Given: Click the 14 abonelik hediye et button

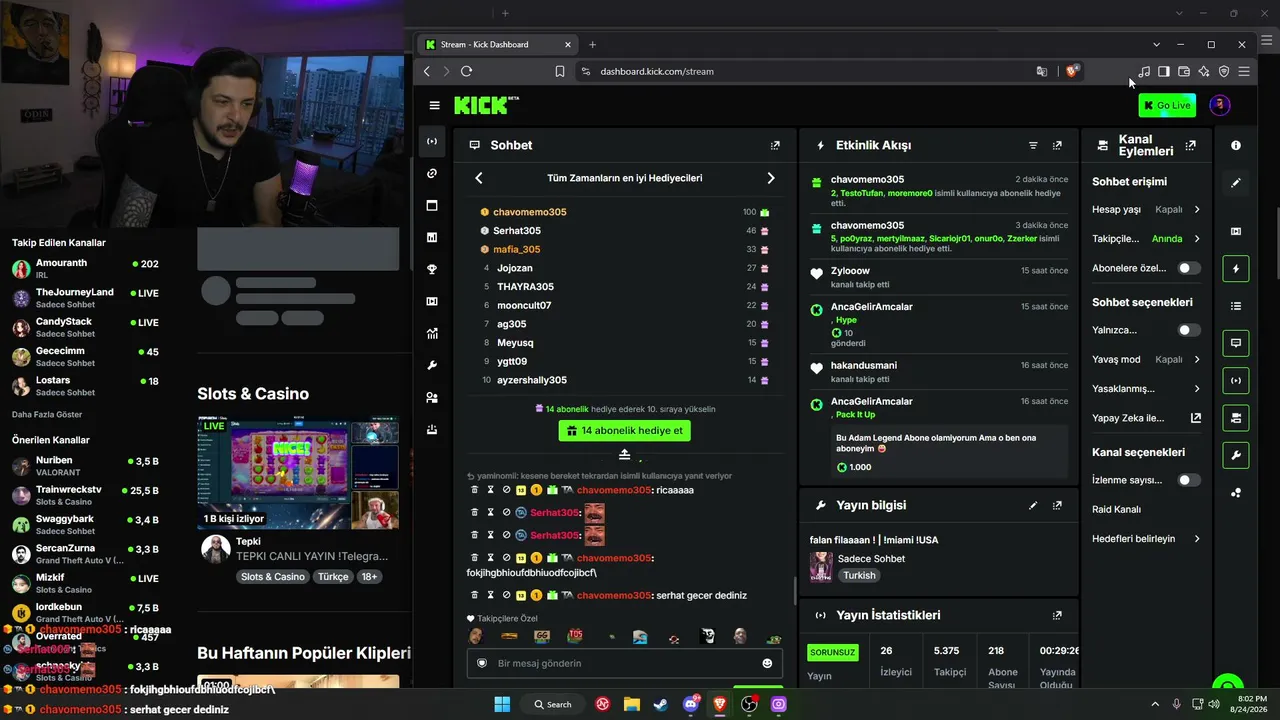Looking at the screenshot, I should [624, 431].
